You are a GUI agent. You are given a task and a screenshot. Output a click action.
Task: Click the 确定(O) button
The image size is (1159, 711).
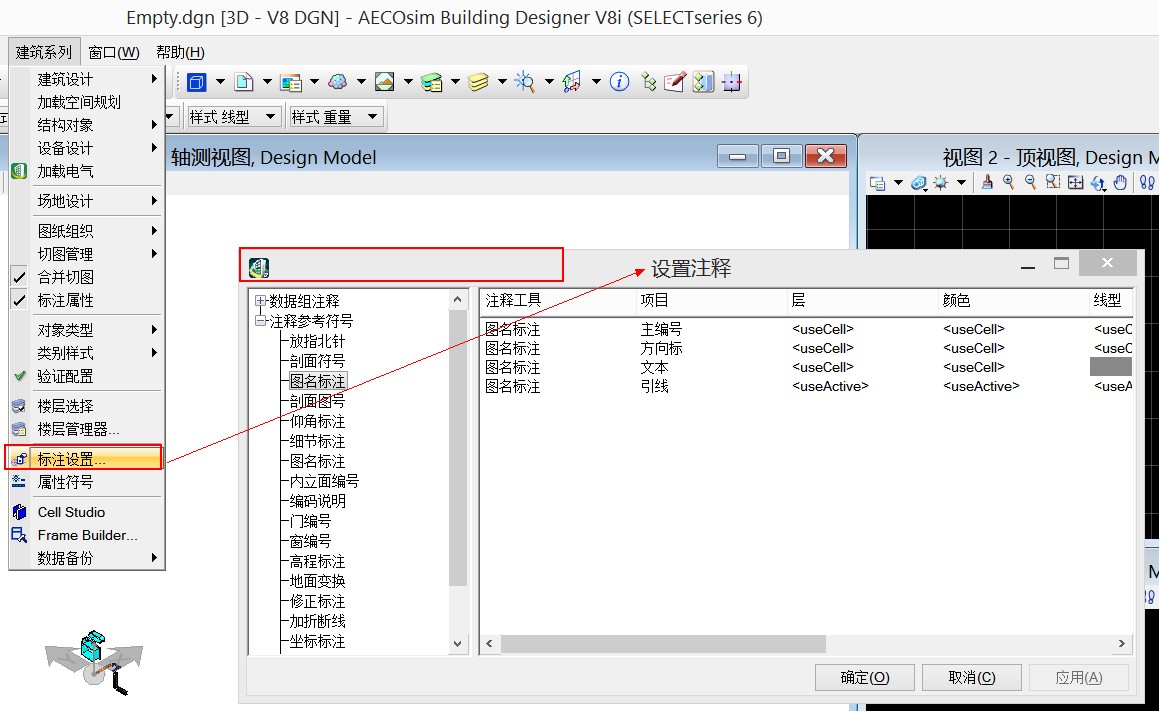click(x=865, y=677)
